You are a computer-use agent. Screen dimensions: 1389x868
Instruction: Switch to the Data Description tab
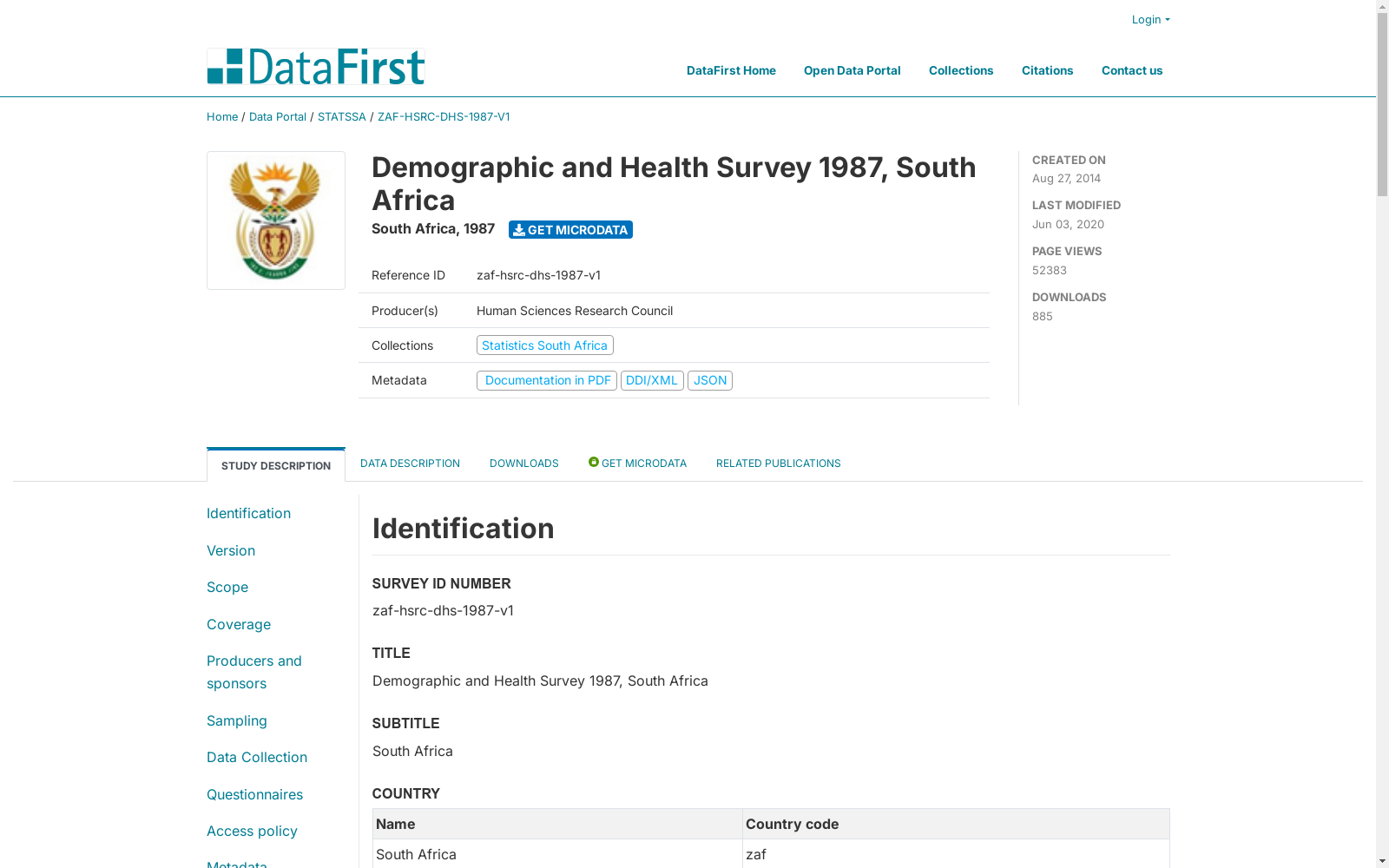[x=410, y=464]
